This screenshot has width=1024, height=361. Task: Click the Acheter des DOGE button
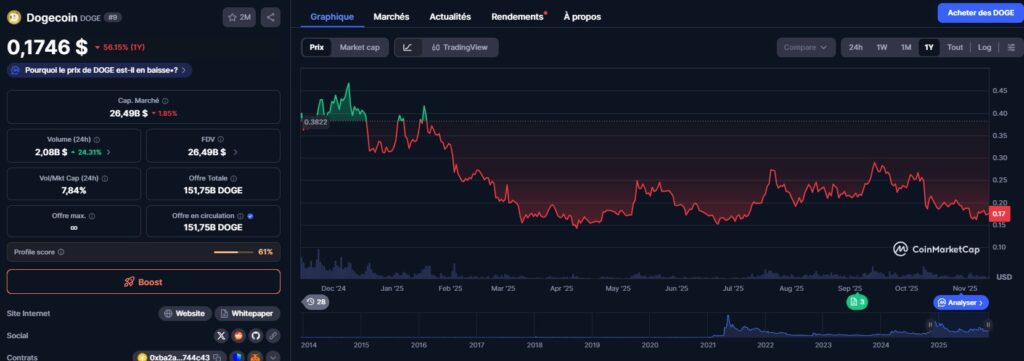click(980, 13)
